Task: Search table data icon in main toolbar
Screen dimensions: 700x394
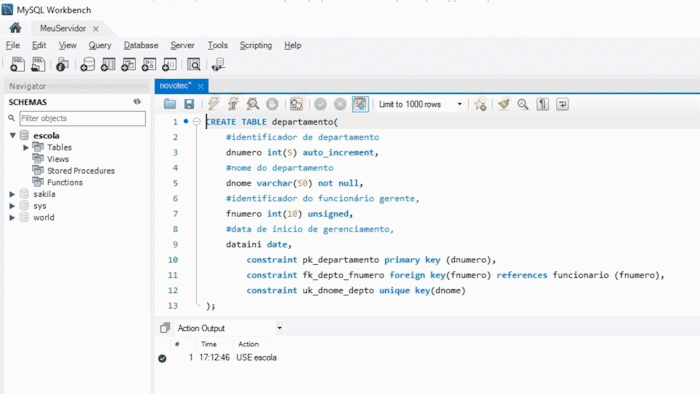Action: 193,65
